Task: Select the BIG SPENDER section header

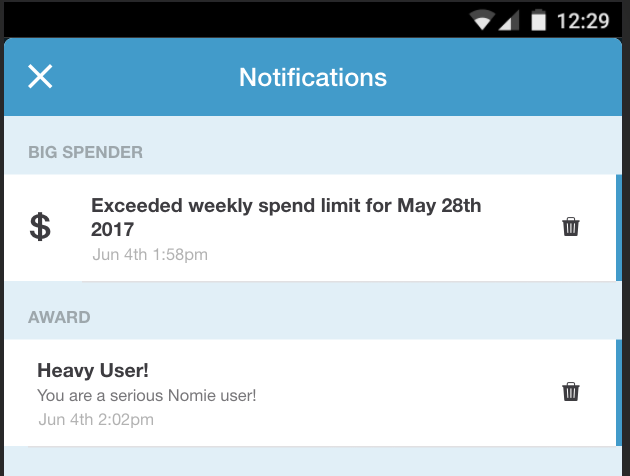Action: pos(85,152)
